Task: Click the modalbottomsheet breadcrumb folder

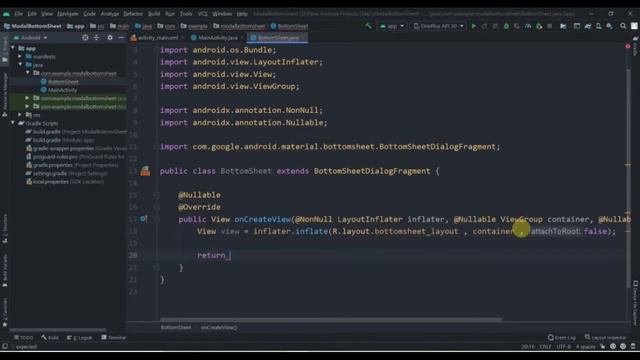Action: click(x=240, y=26)
